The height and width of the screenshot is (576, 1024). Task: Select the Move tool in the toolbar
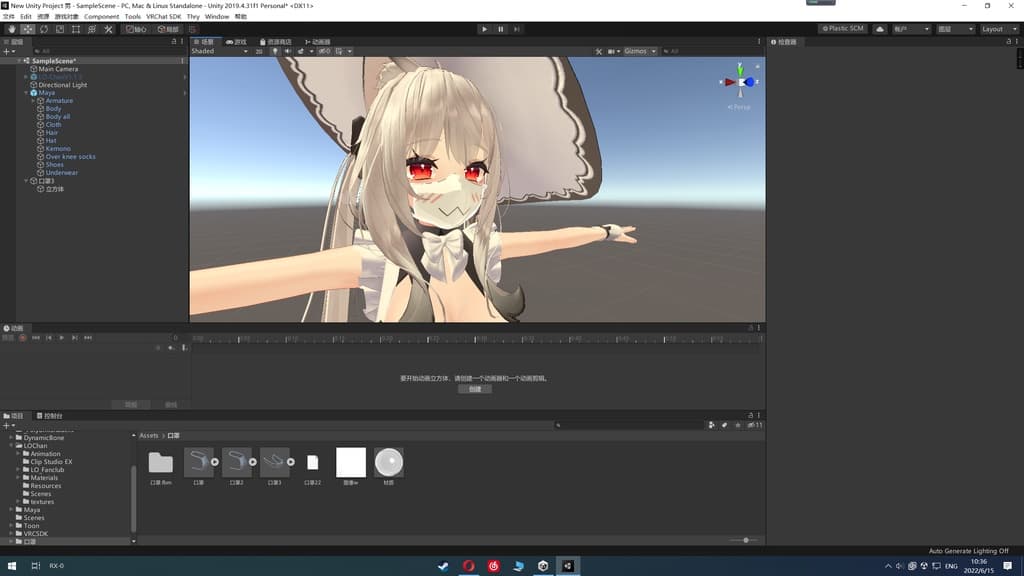click(x=28, y=29)
